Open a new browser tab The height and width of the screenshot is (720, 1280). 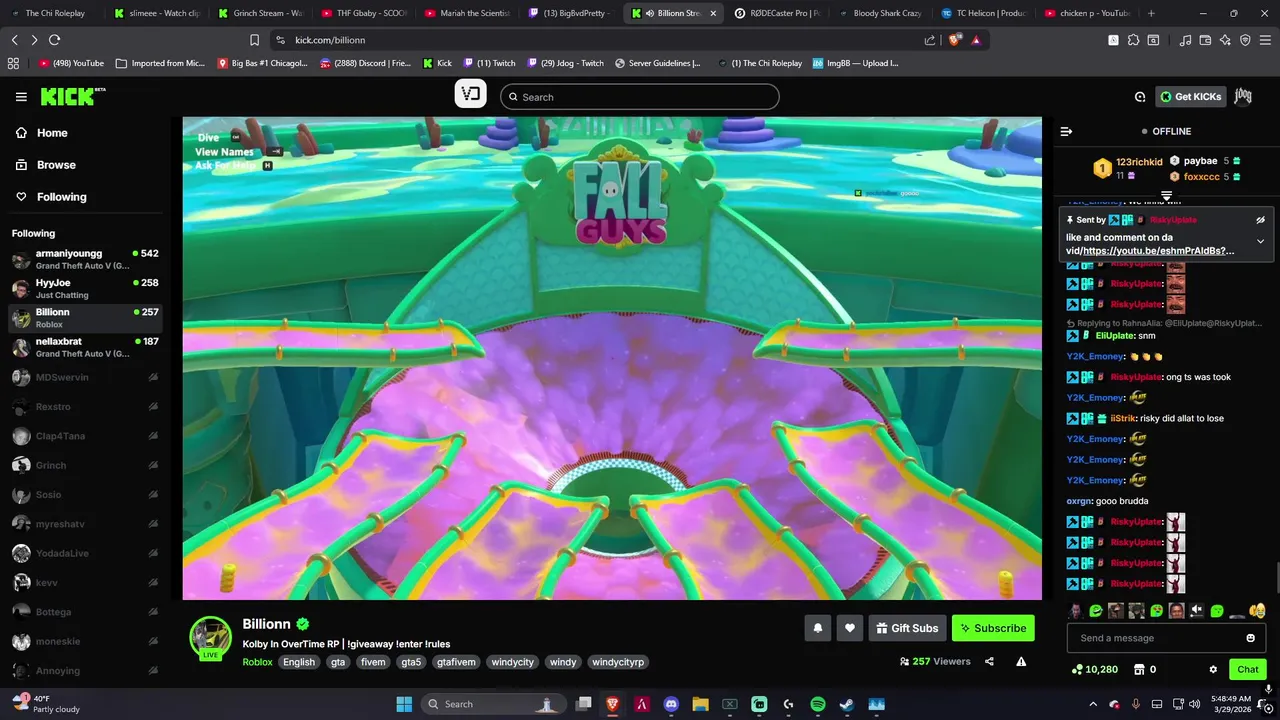(x=1151, y=13)
